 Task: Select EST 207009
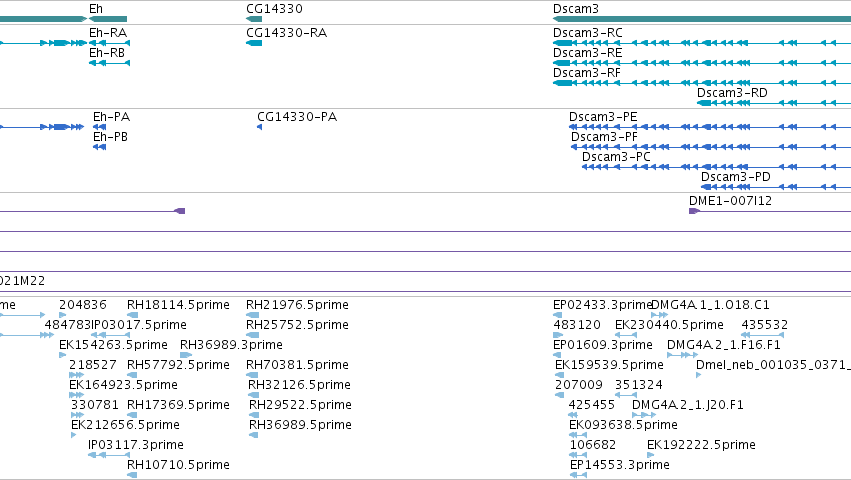[579, 385]
